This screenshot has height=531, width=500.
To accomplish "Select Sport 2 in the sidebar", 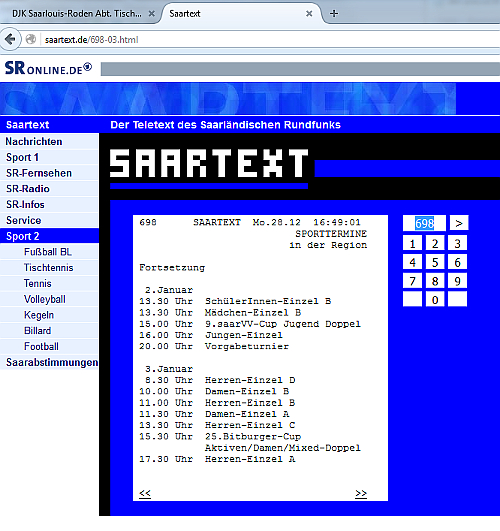I will click(49, 236).
